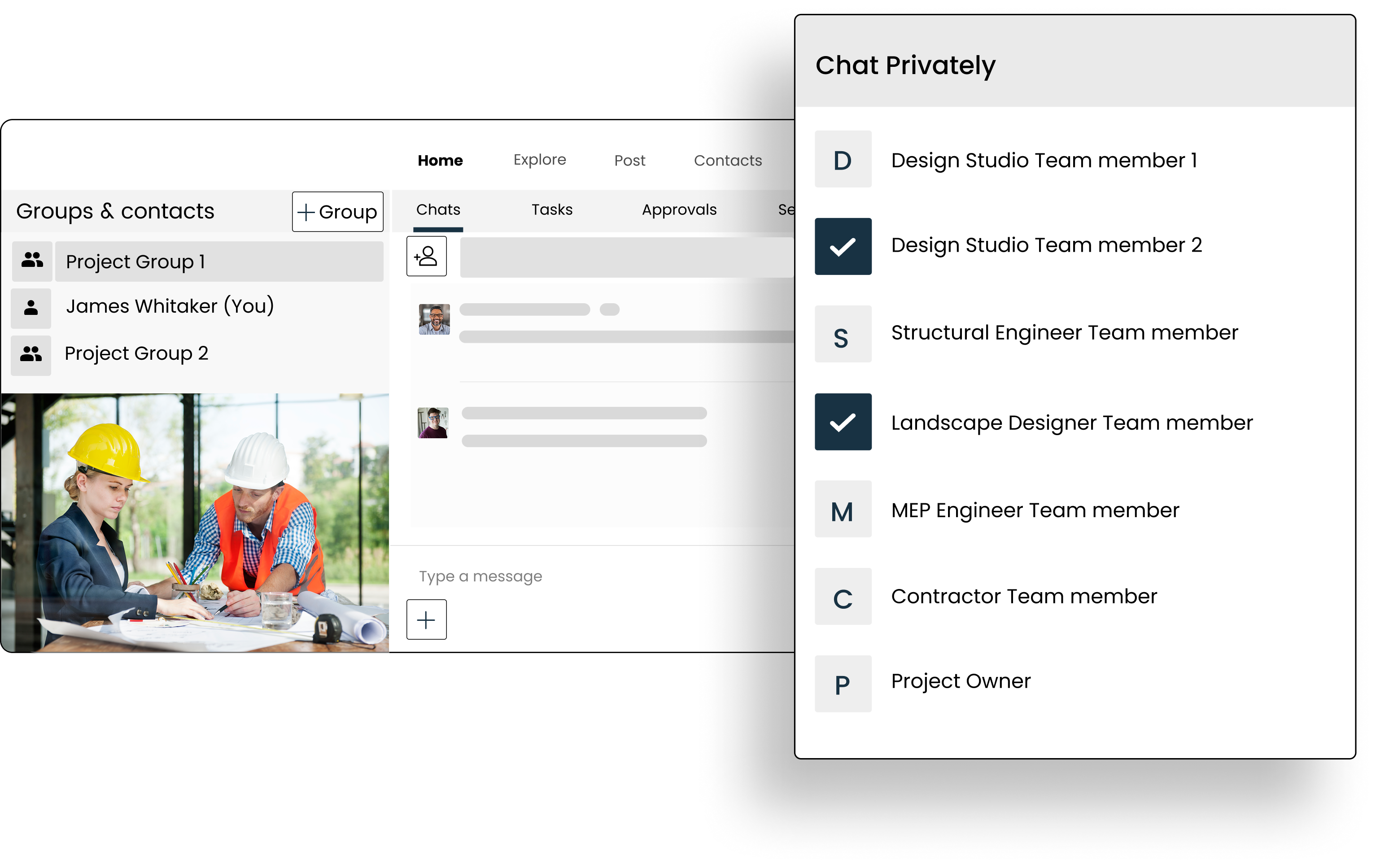Click the MEP Engineer Team member avatar tile
Viewport: 1376px width, 868px height.
[x=842, y=510]
